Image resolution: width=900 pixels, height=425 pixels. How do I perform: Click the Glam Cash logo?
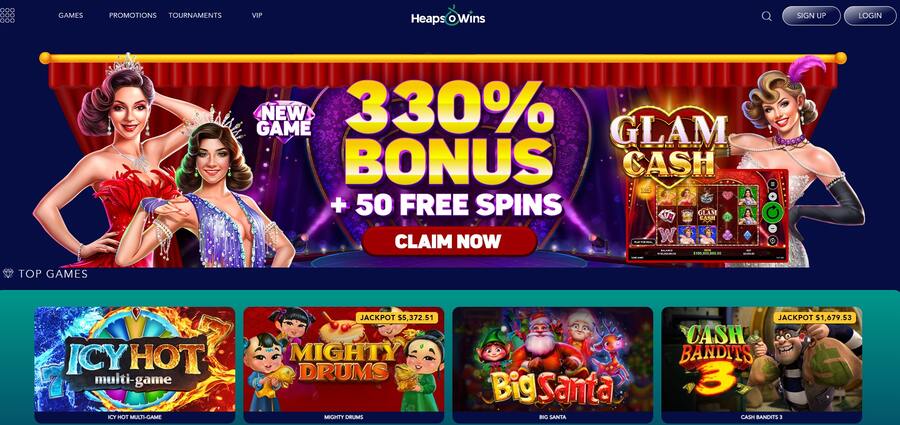[x=669, y=143]
